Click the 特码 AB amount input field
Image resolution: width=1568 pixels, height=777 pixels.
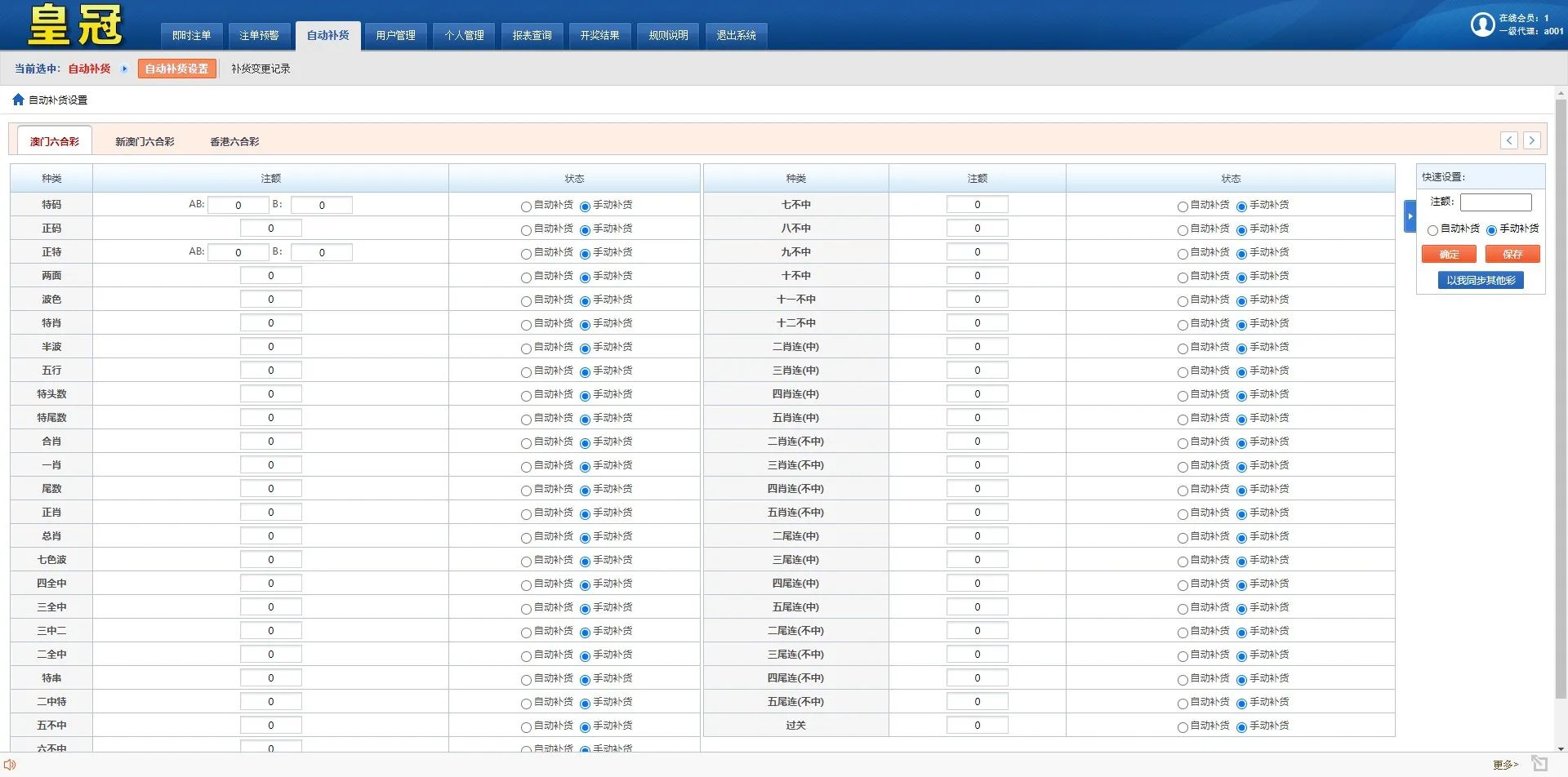point(238,205)
